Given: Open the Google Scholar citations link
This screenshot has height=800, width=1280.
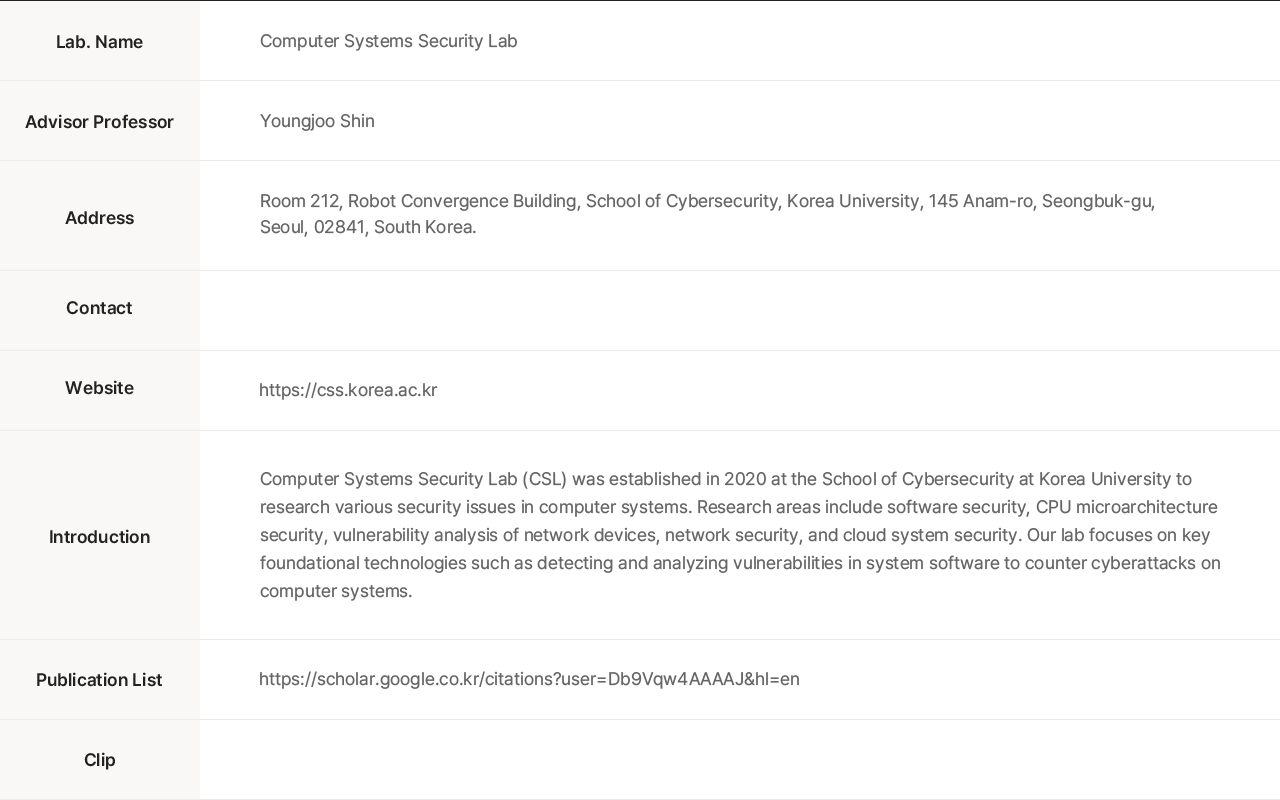Looking at the screenshot, I should click(529, 679).
